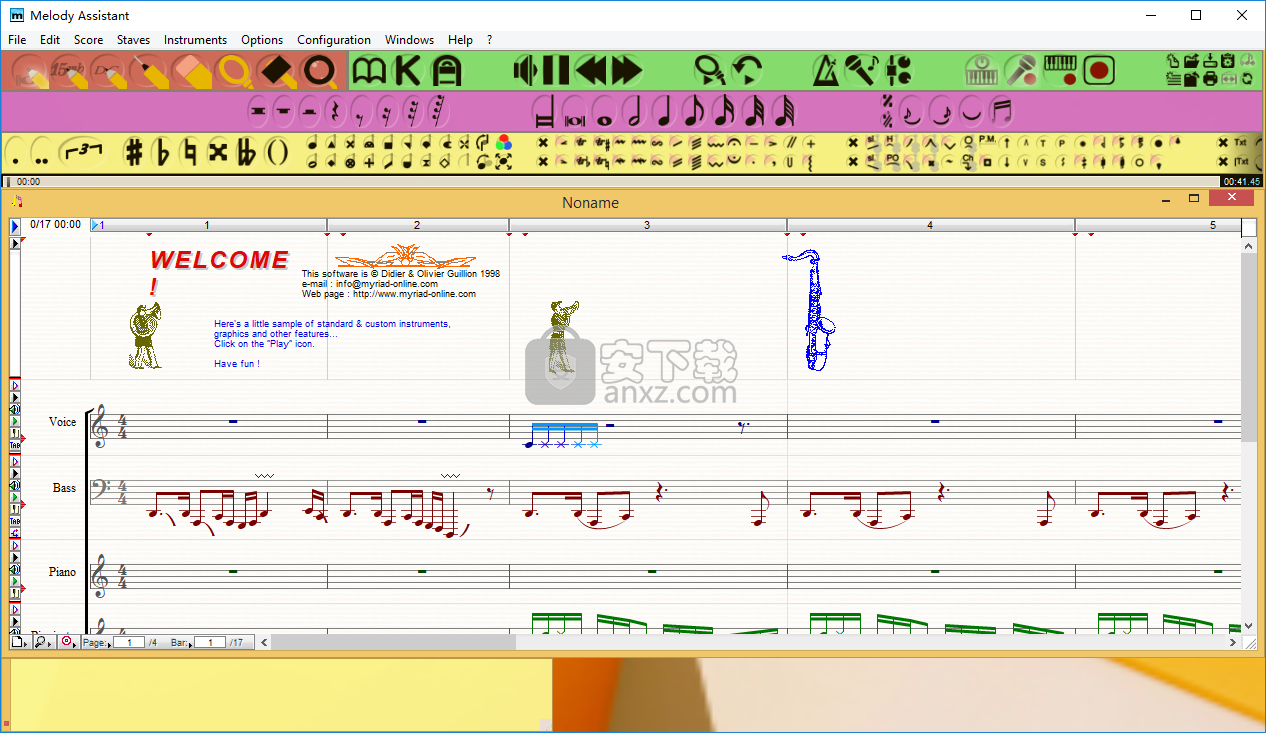Click the blue saxophone graphic
The width and height of the screenshot is (1266, 733).
click(x=809, y=310)
